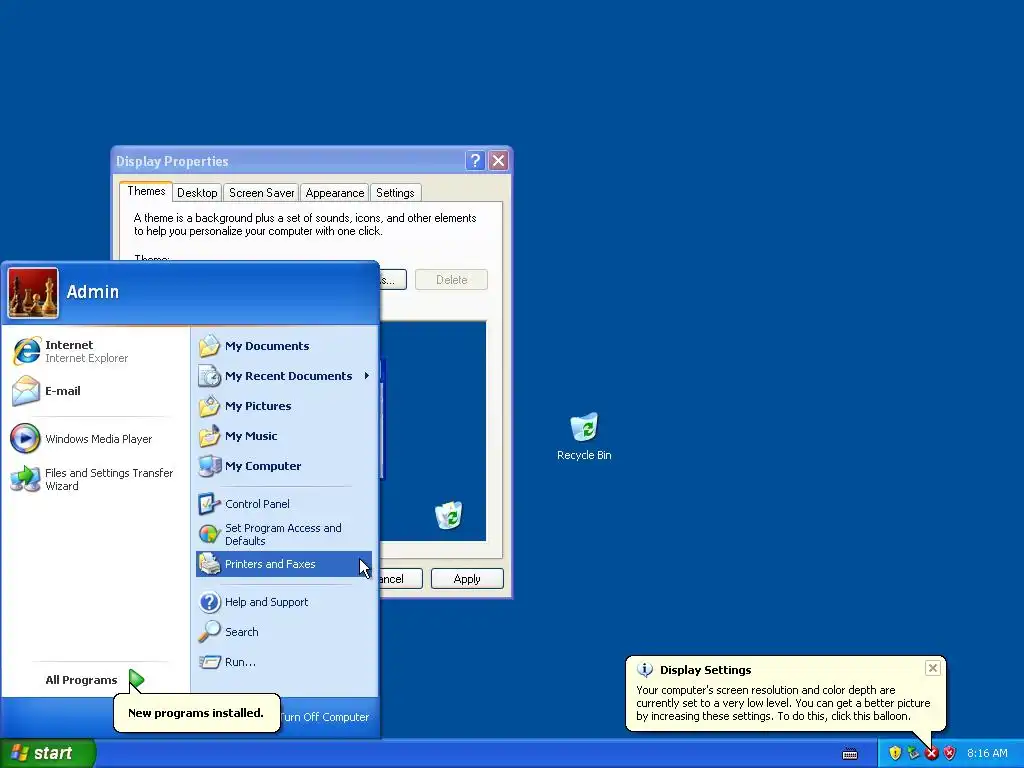Open Set Program Access and Defaults
Viewport: 1024px width, 768px height.
283,534
